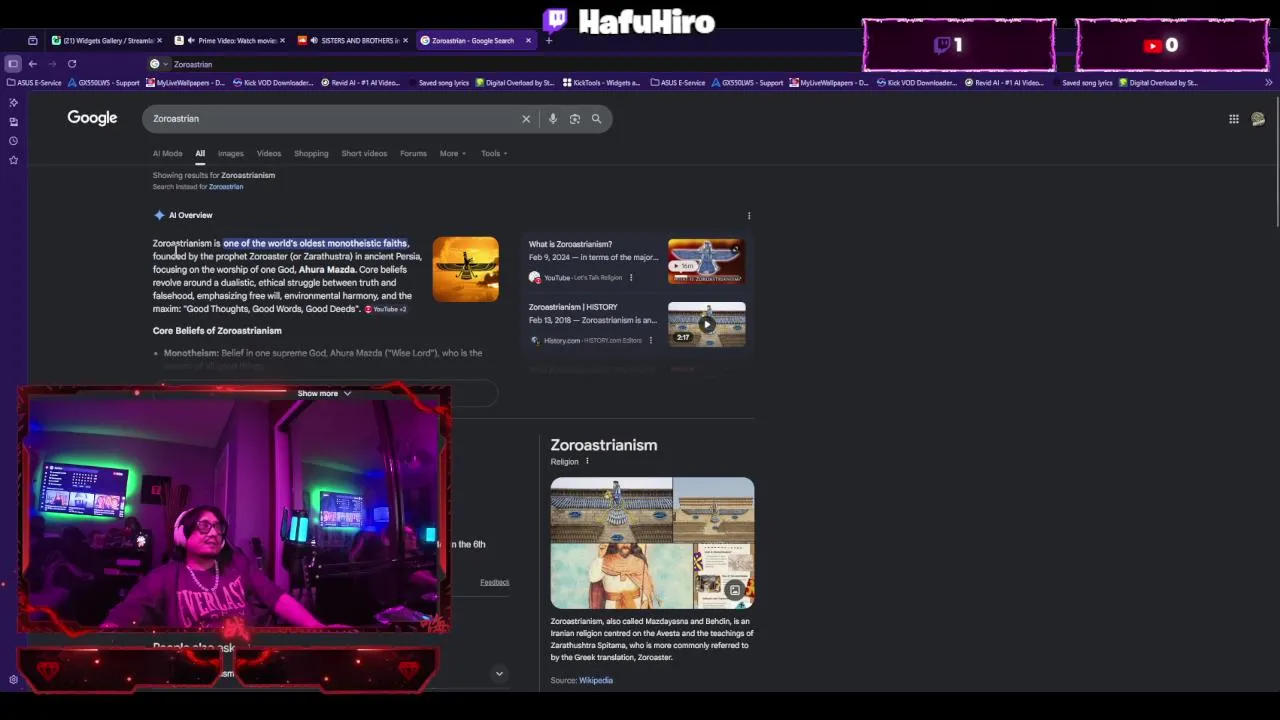Screen dimensions: 1280x720
Task: Select the Forums search tab
Action: click(413, 153)
